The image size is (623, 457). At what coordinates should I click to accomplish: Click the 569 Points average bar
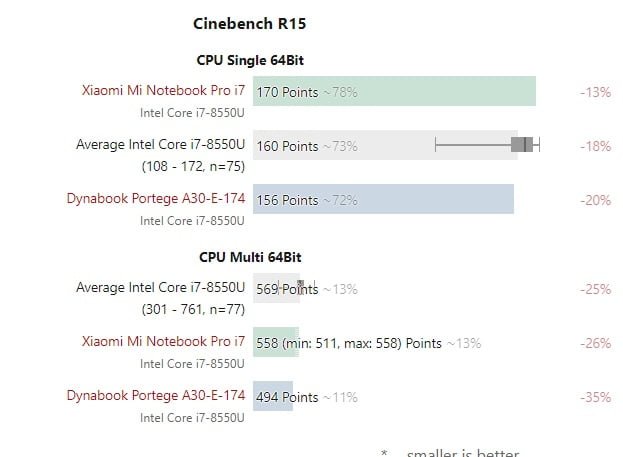click(x=276, y=288)
